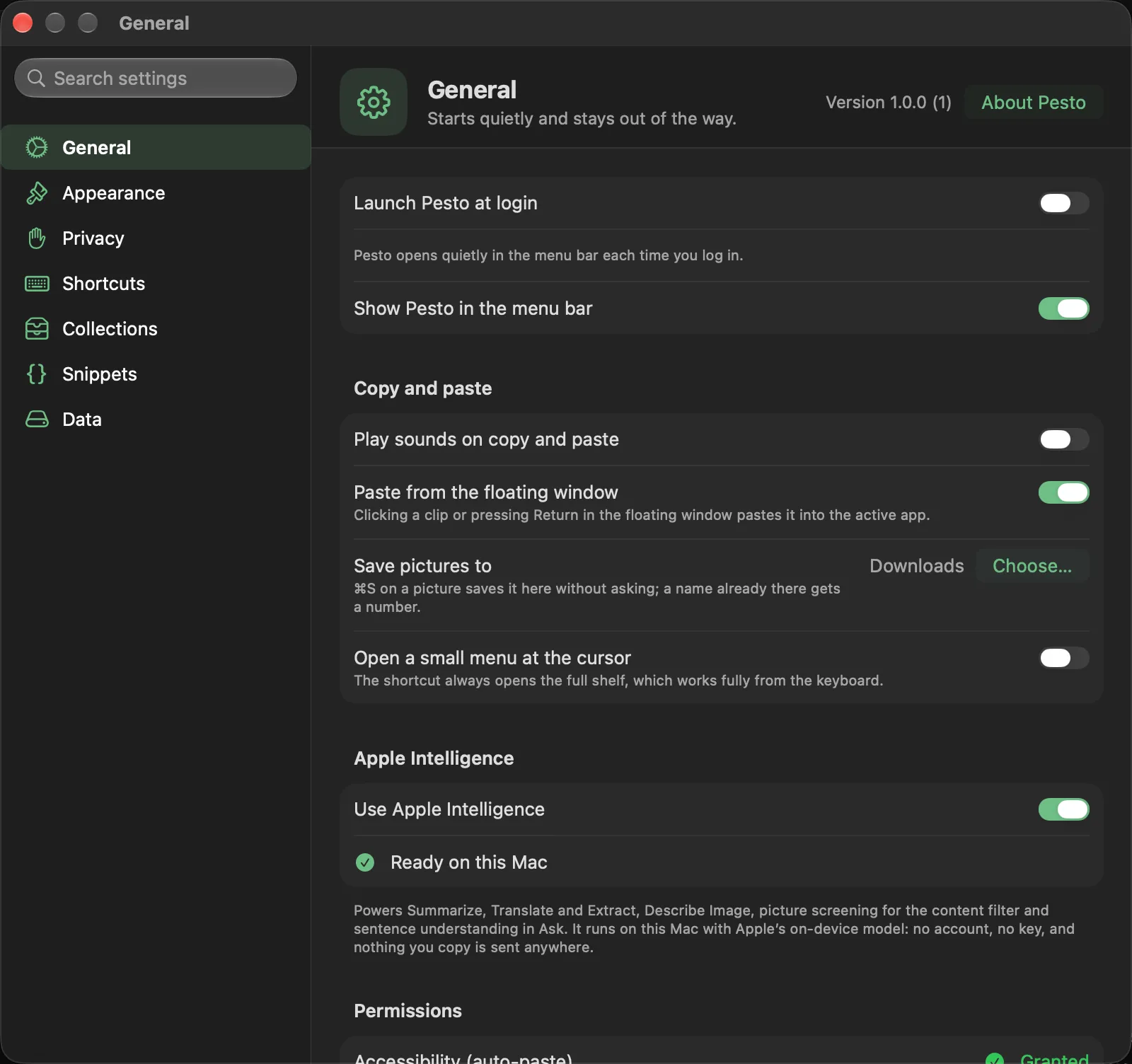The width and height of the screenshot is (1132, 1064).
Task: Click the Privacy hand icon
Action: click(37, 238)
